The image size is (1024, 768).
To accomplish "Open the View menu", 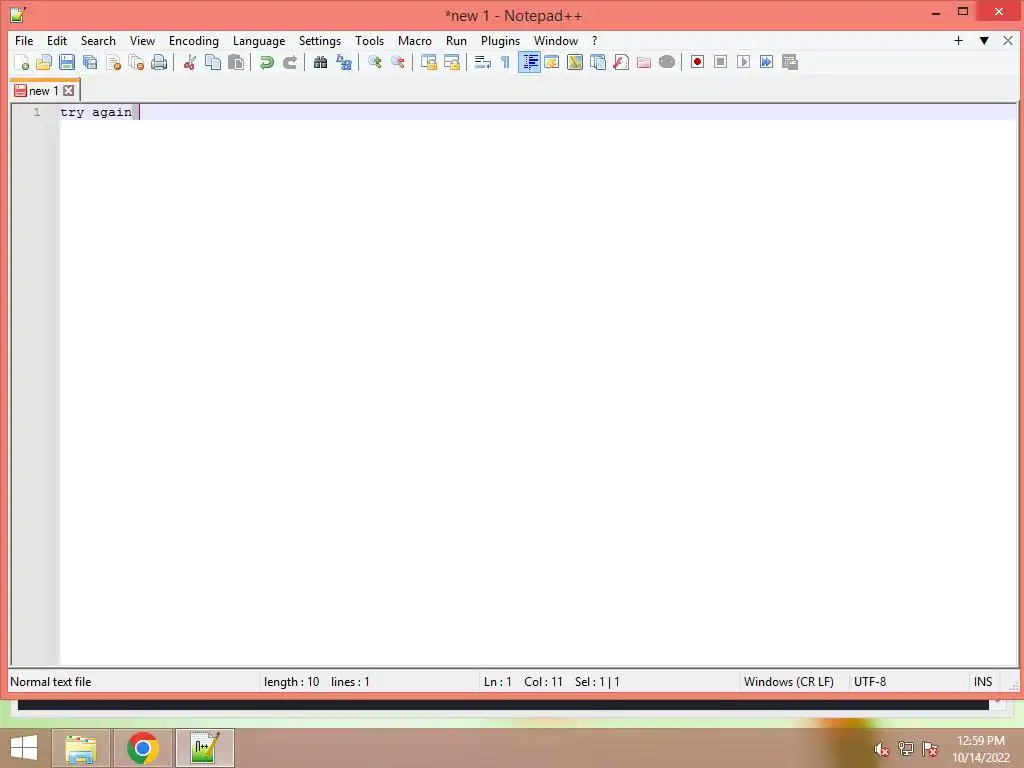I will [x=142, y=40].
